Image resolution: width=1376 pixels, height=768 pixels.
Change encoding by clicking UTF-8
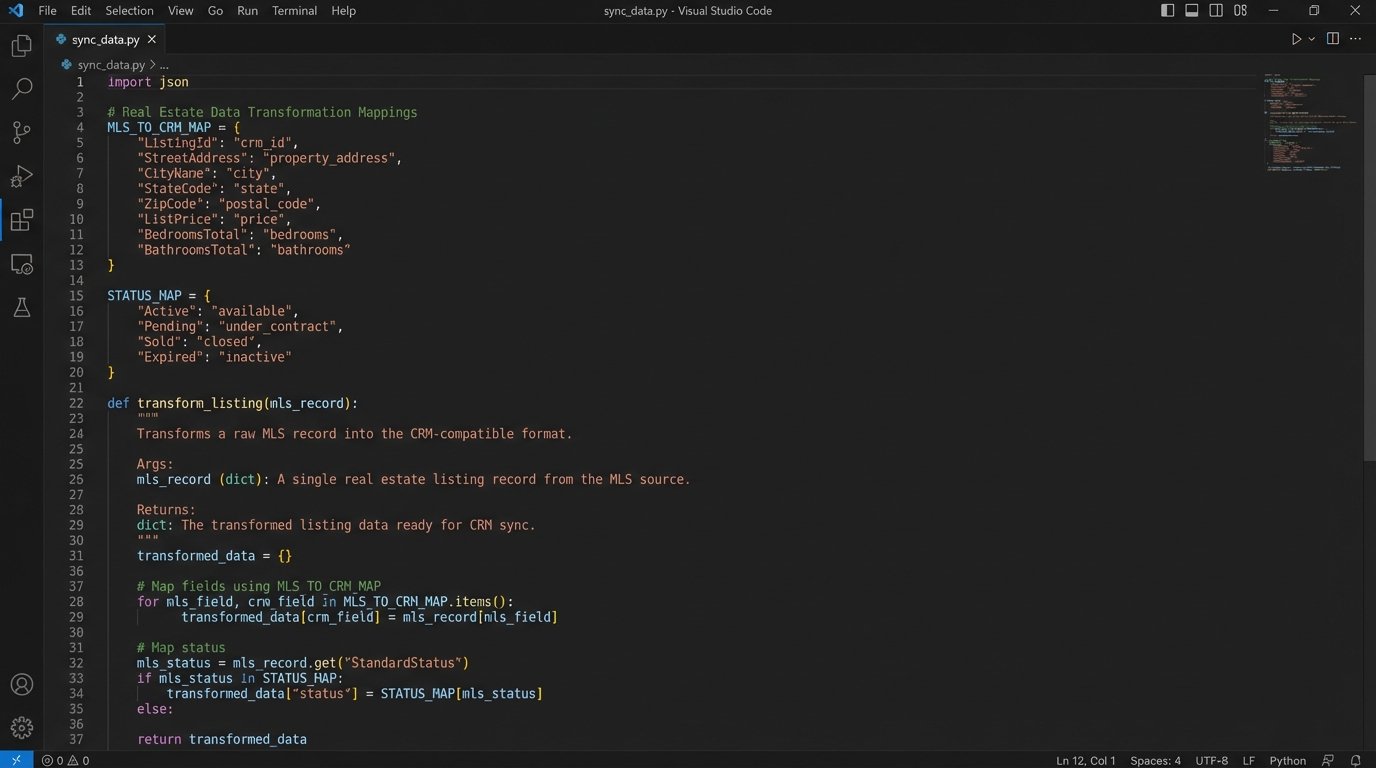pyautogui.click(x=1211, y=760)
